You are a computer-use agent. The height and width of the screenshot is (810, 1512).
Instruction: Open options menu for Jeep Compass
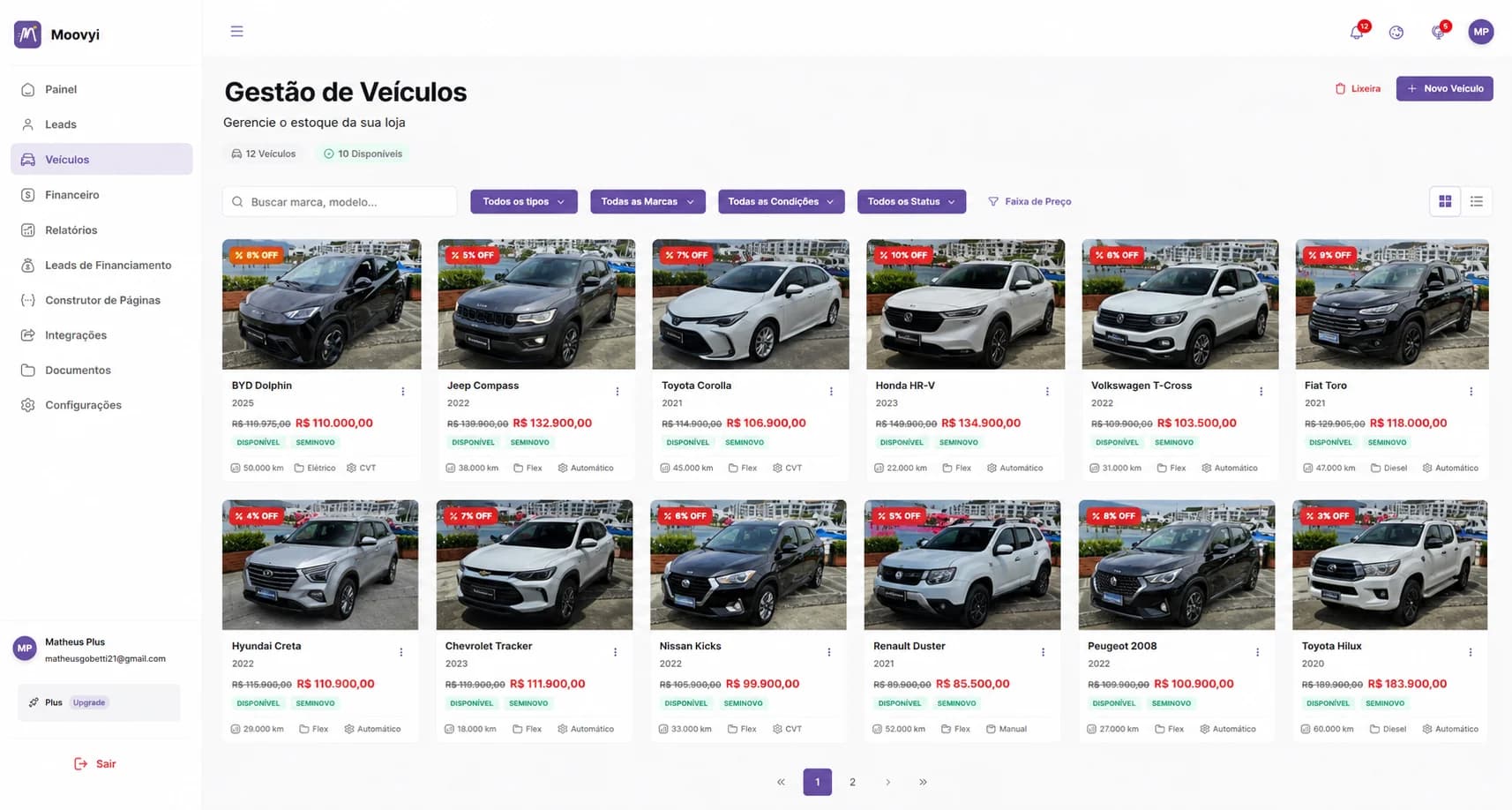pos(618,392)
